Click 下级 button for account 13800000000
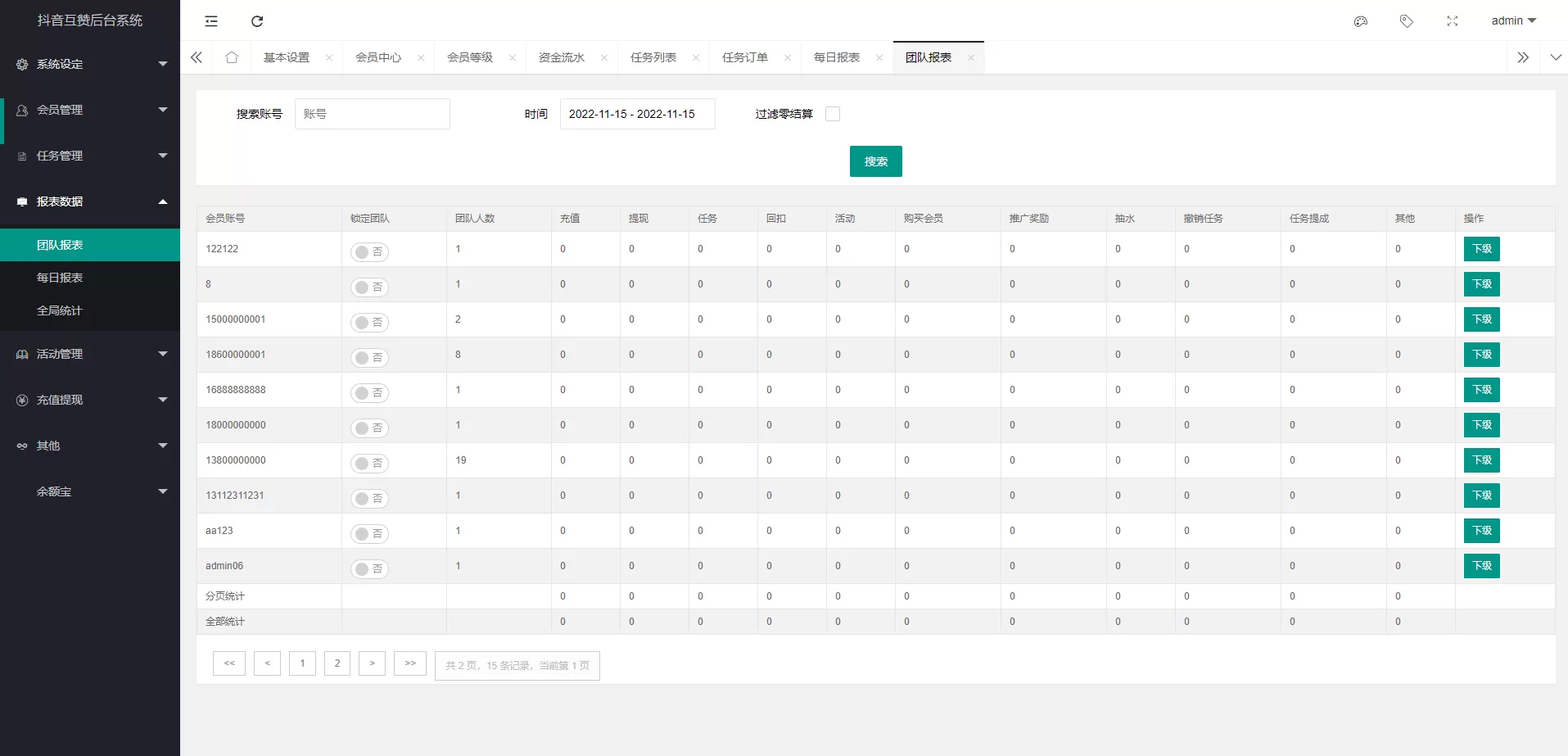This screenshot has width=1568, height=756. click(x=1482, y=459)
